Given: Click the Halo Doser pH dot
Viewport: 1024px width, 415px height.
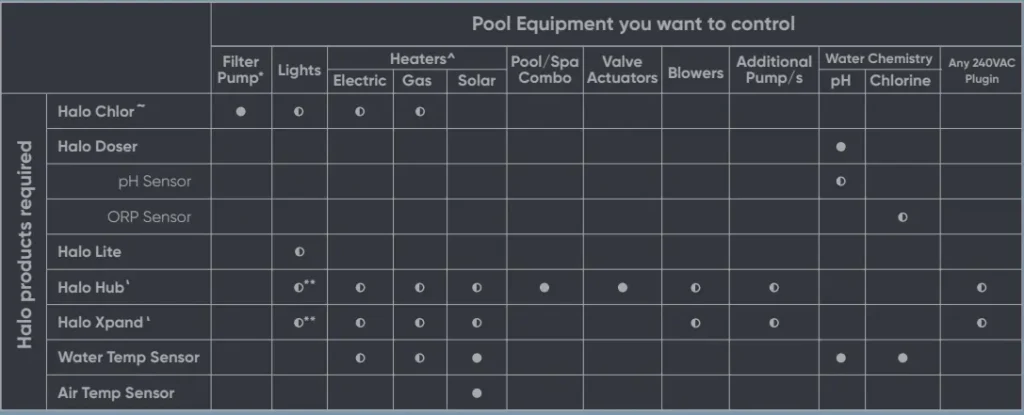Looking at the screenshot, I should [841, 146].
